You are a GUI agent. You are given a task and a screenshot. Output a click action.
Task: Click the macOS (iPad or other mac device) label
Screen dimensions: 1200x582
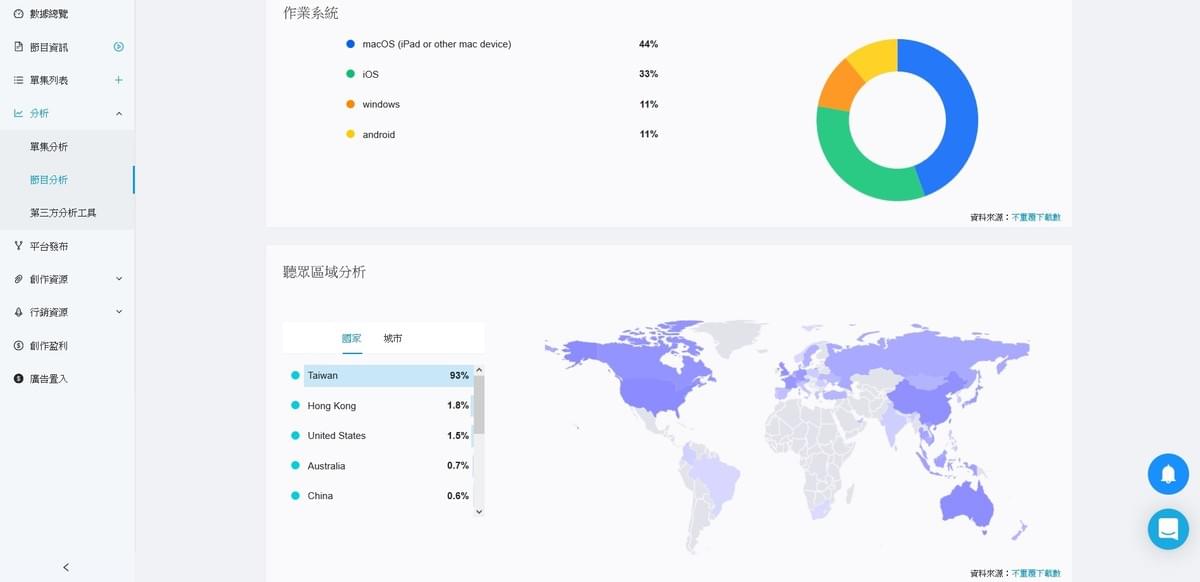437,44
